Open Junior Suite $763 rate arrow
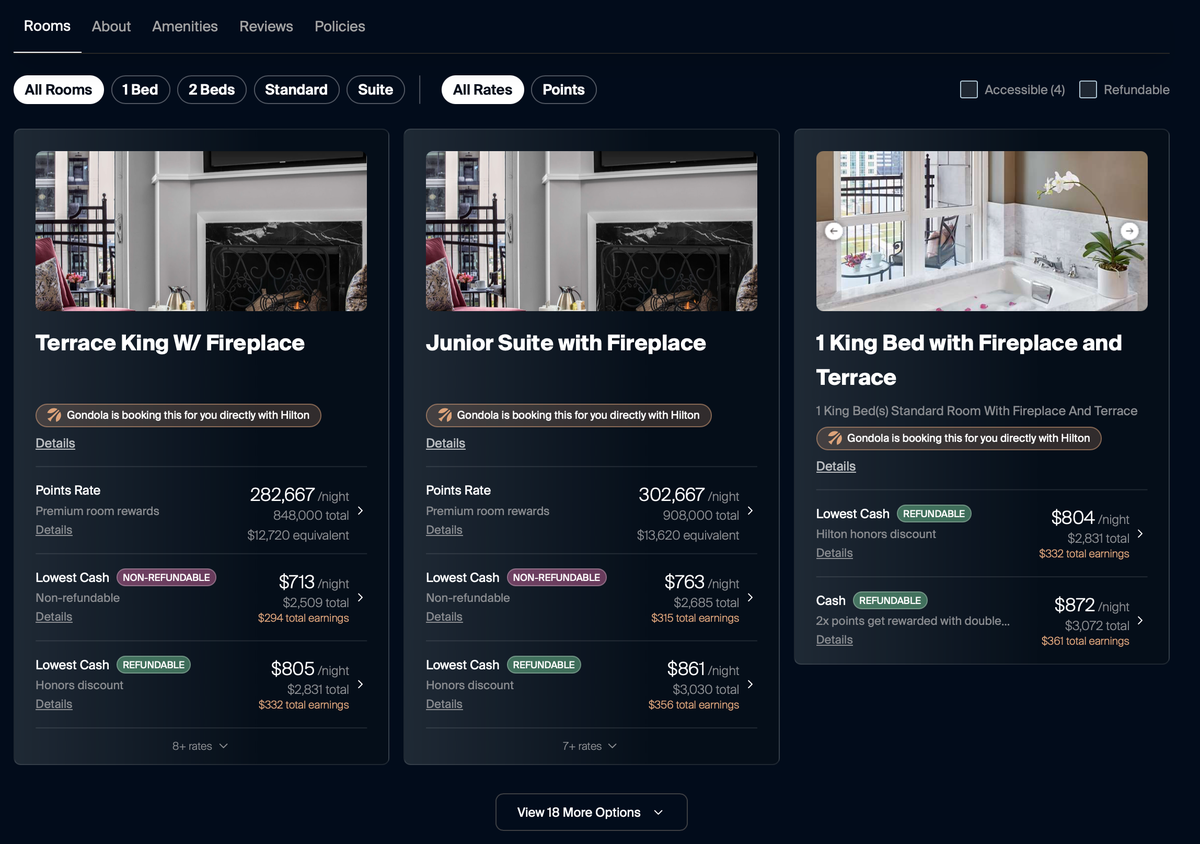The width and height of the screenshot is (1200, 844). (x=750, y=598)
